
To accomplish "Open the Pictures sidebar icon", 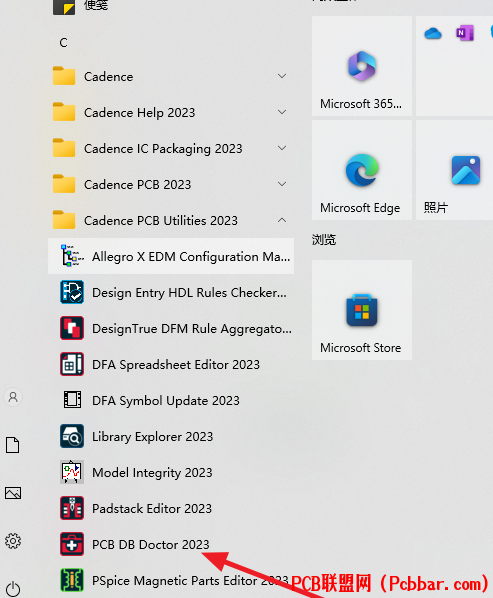I will coord(13,493).
